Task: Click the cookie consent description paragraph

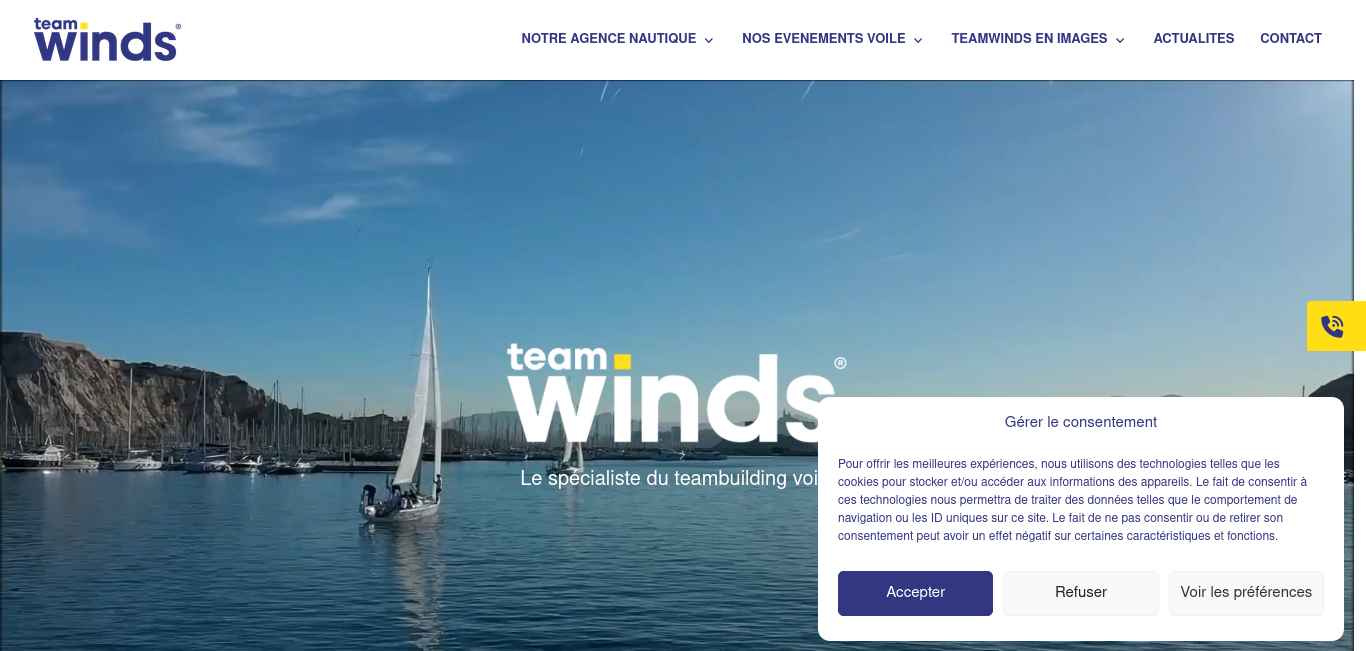Action: click(x=1072, y=500)
